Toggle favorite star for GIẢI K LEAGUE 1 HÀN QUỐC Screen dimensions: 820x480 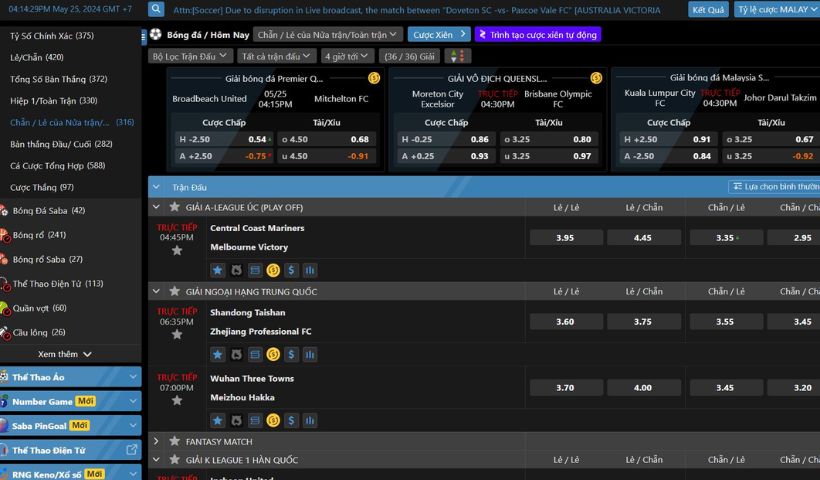(175, 460)
